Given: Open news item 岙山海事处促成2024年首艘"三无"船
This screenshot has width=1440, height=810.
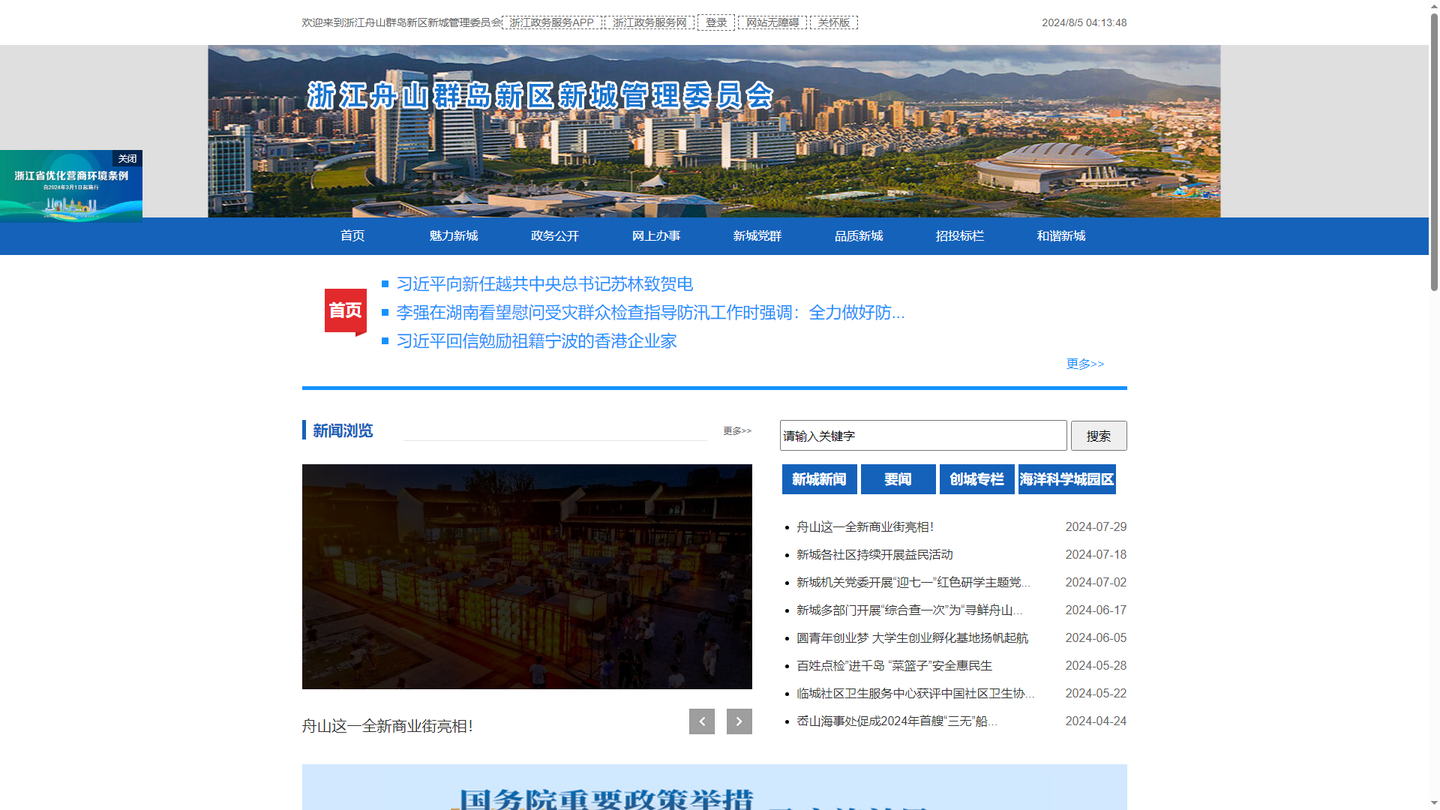Looking at the screenshot, I should (x=897, y=721).
